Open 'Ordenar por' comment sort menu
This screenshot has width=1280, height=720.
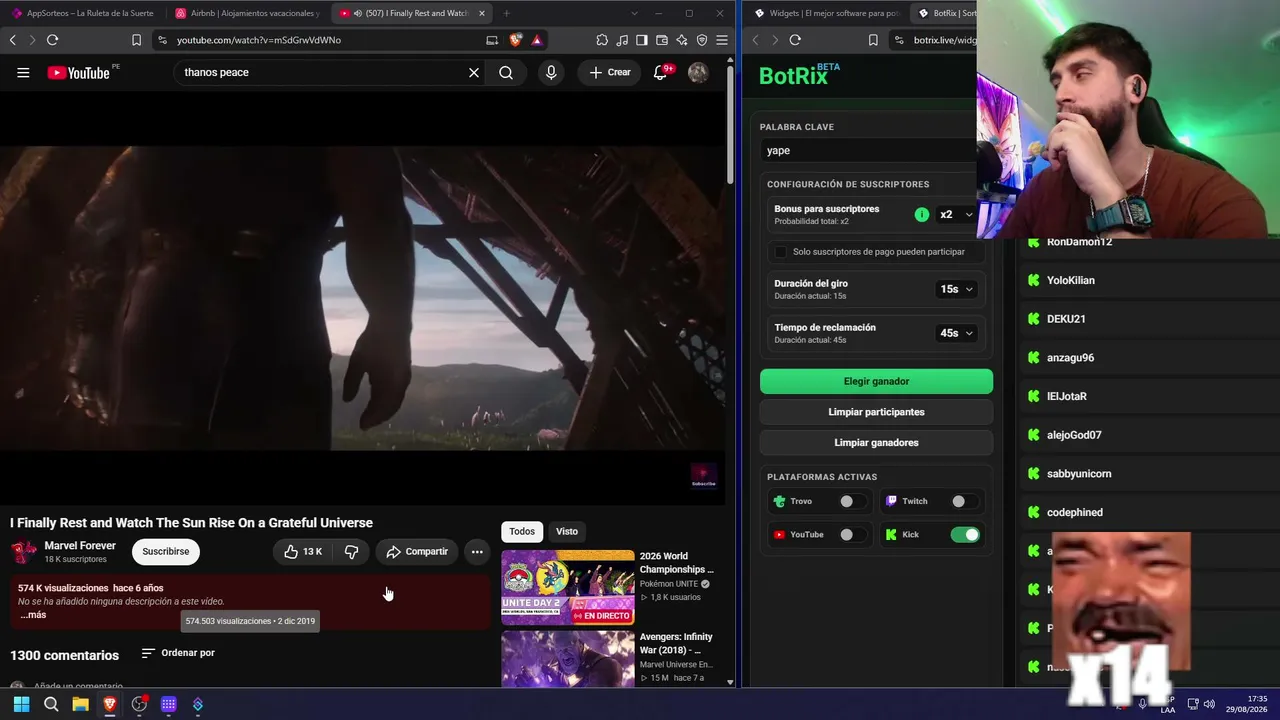[178, 653]
